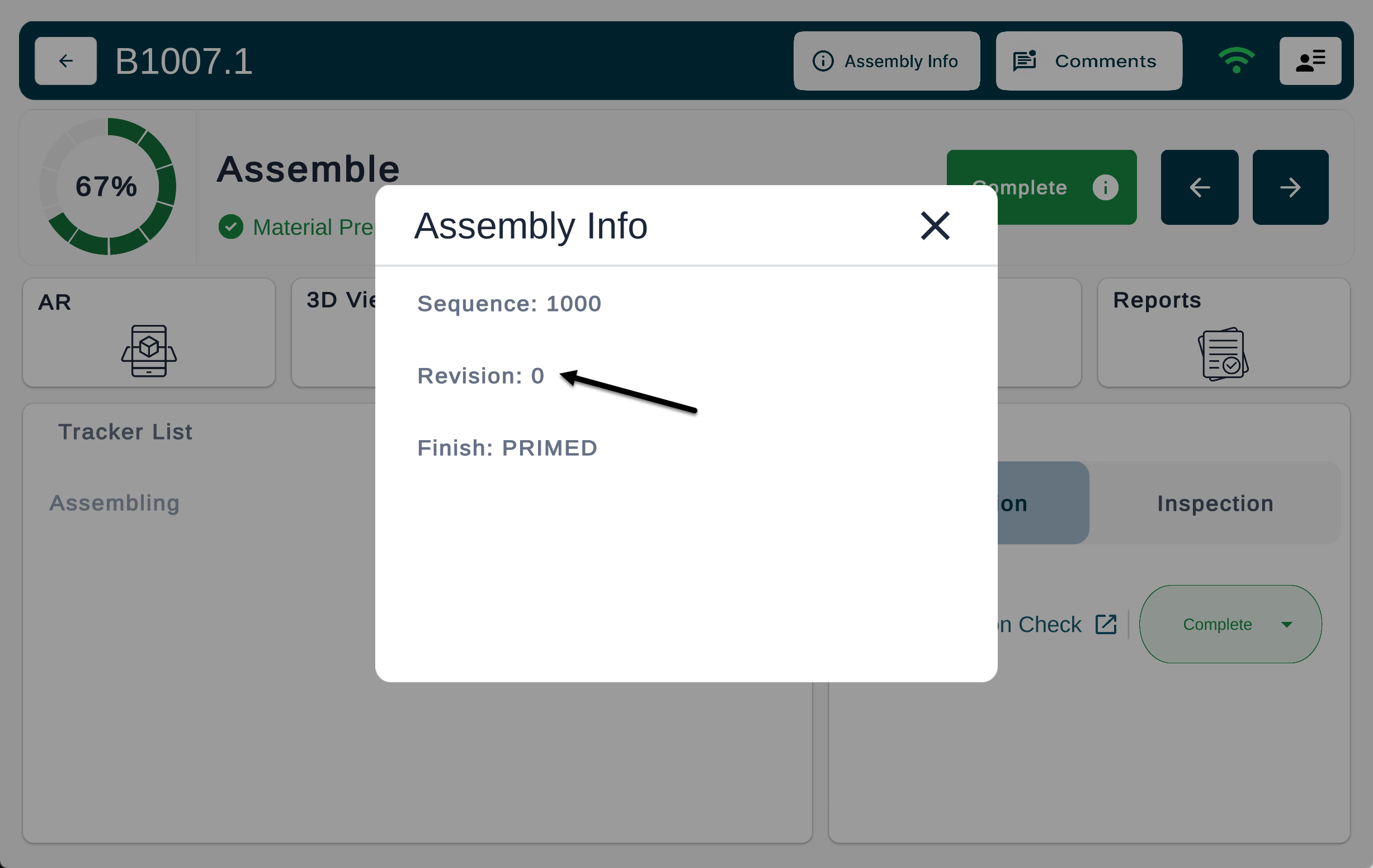The image size is (1373, 868).
Task: Close the Assembly Info dialog
Action: (x=935, y=226)
